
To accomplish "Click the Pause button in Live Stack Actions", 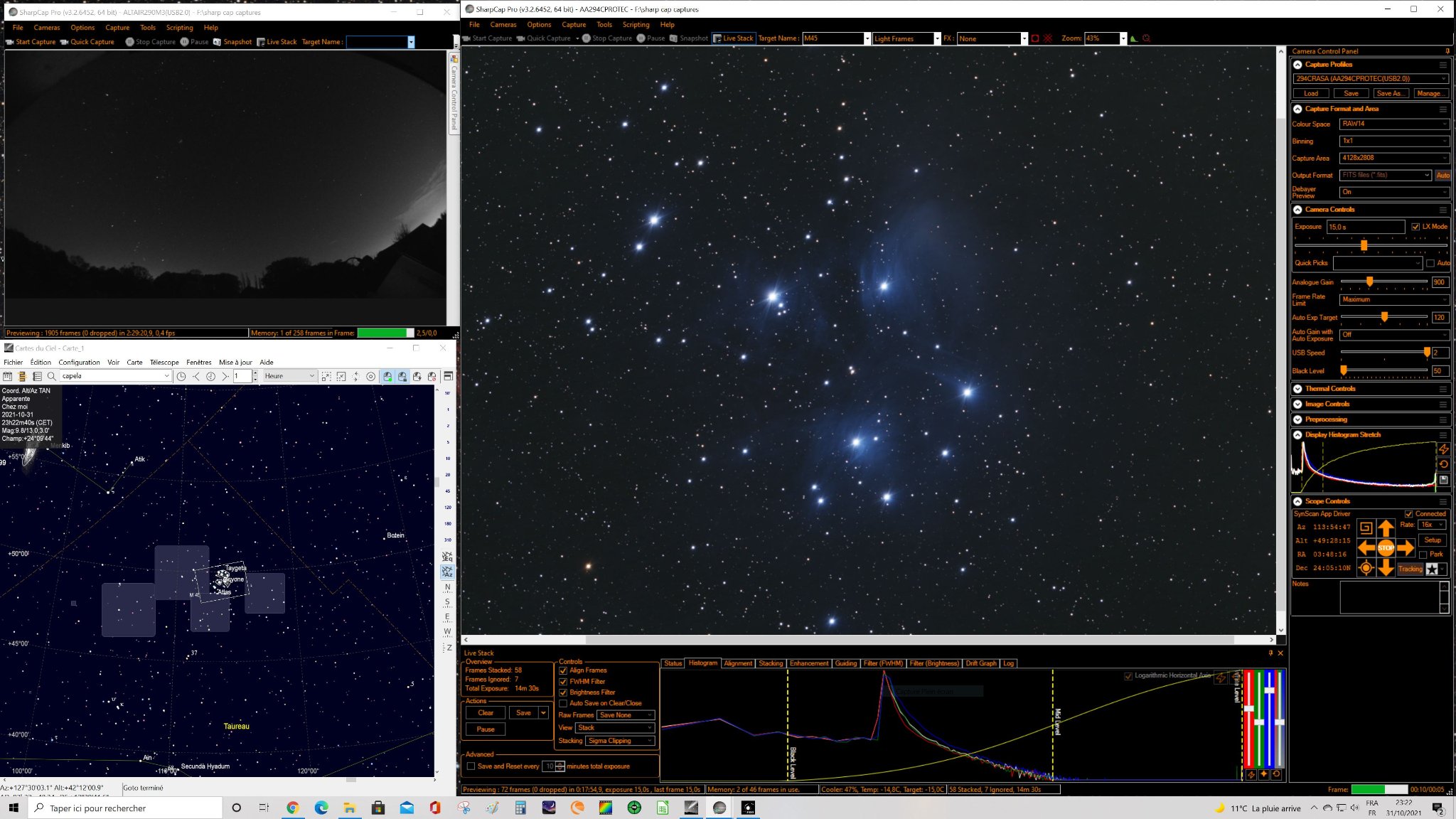I will pos(486,729).
